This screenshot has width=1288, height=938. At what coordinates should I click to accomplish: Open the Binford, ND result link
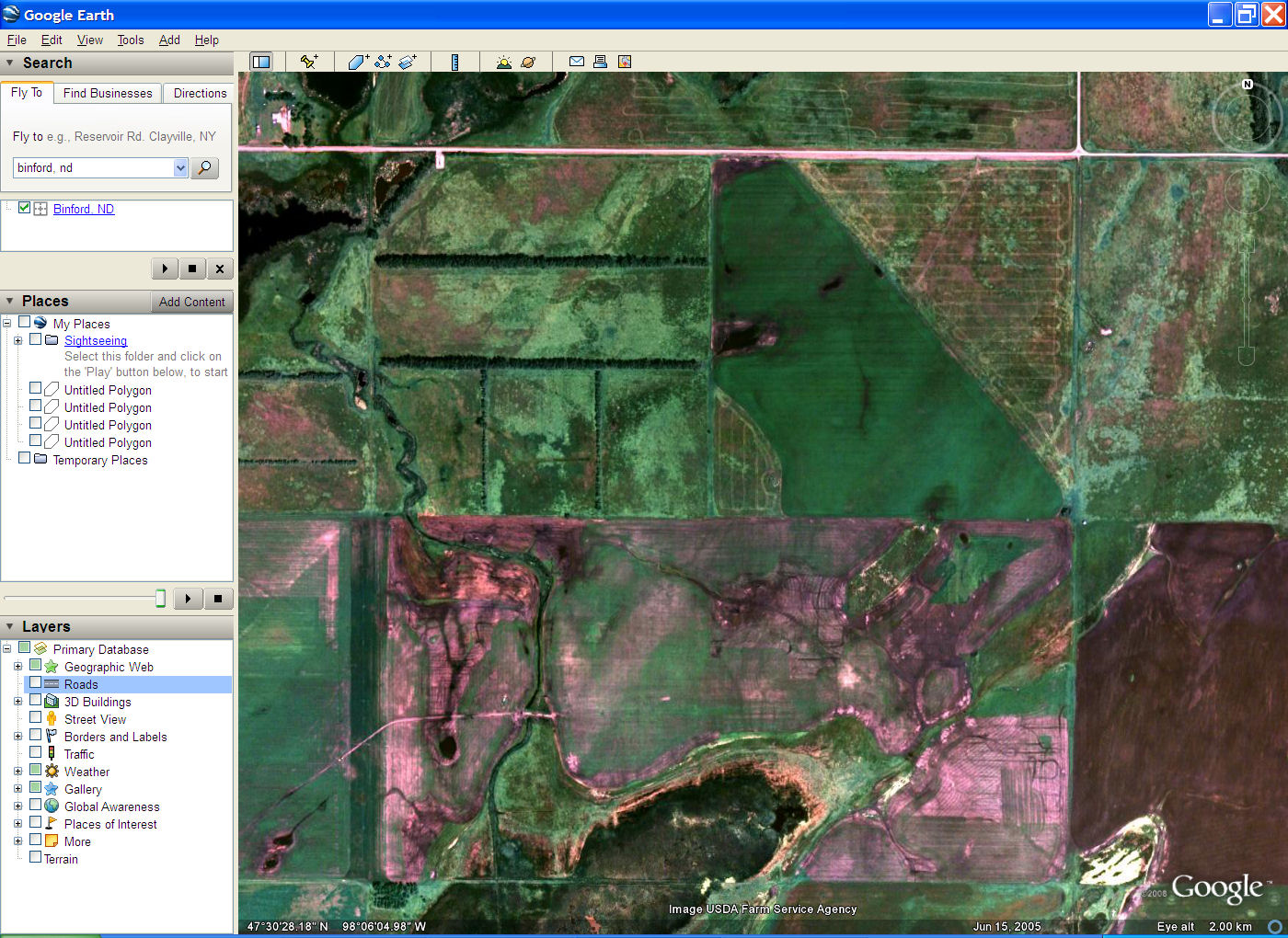(84, 209)
